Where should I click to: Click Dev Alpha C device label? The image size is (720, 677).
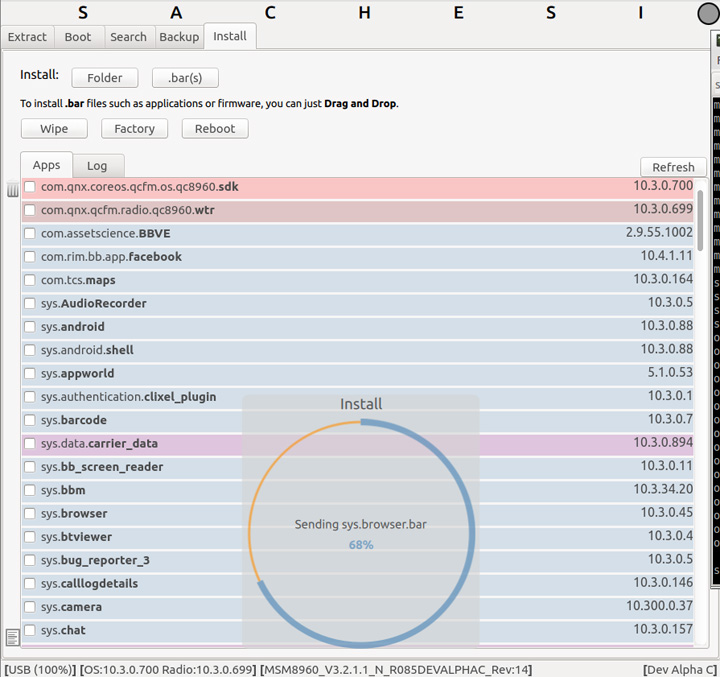[x=680, y=670]
